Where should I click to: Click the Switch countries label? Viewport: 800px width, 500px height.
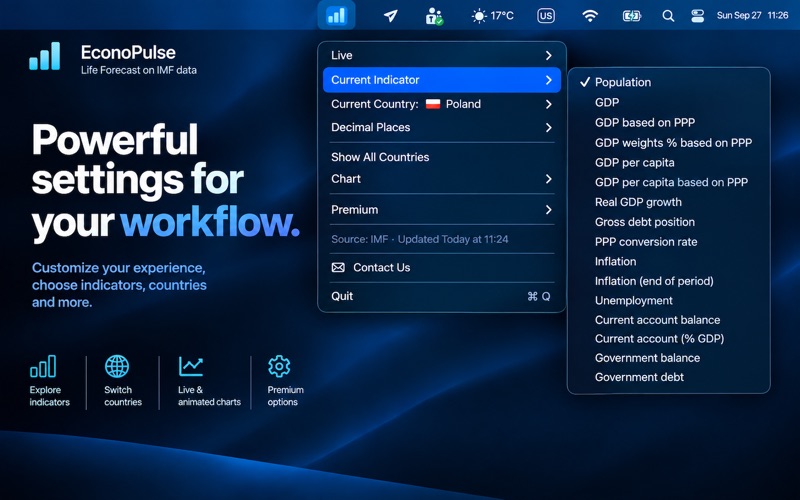click(123, 396)
